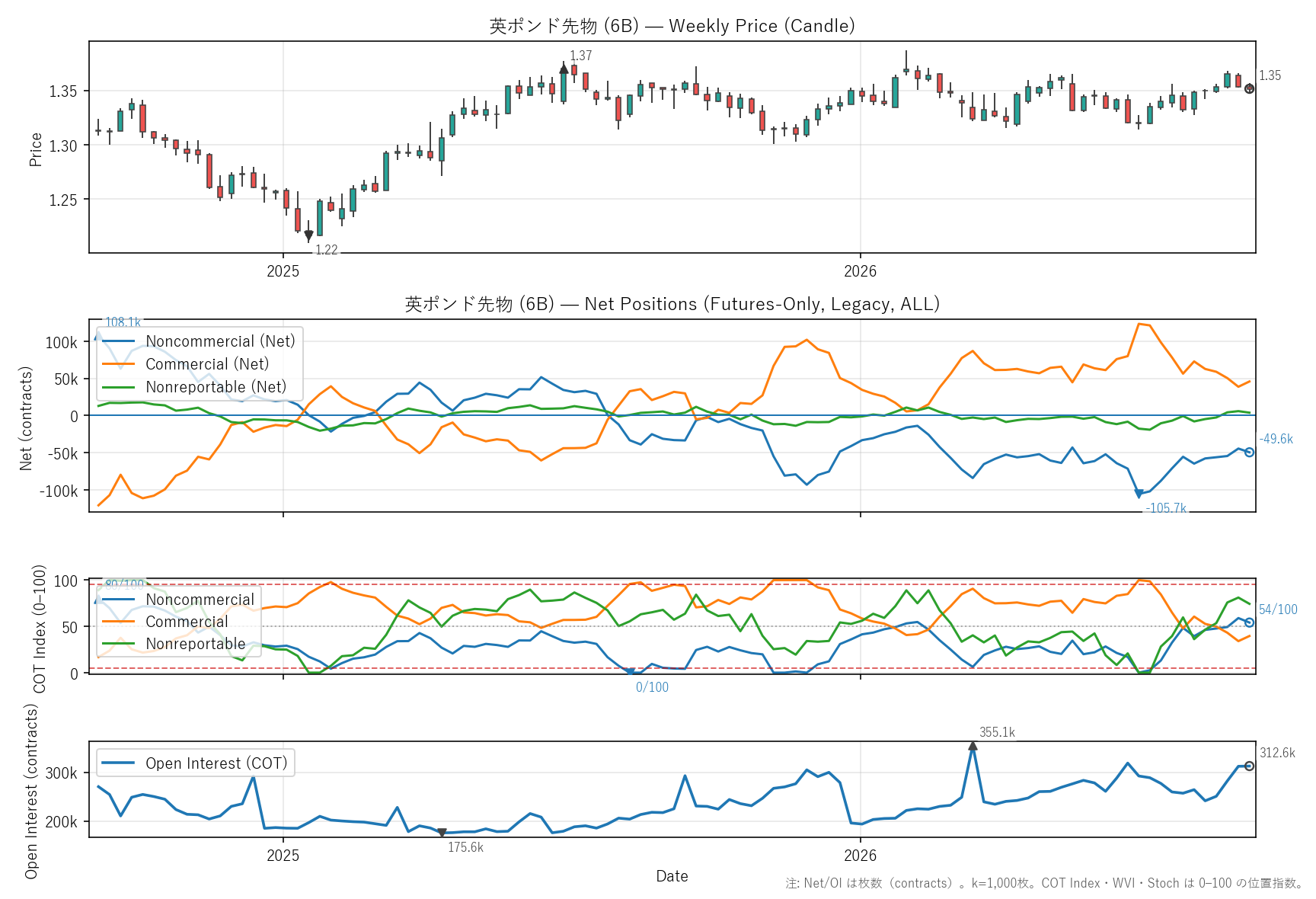This screenshot has height=899, width=1316.
Task: Click the 108.1k noncommercial peak label
Action: point(123,322)
